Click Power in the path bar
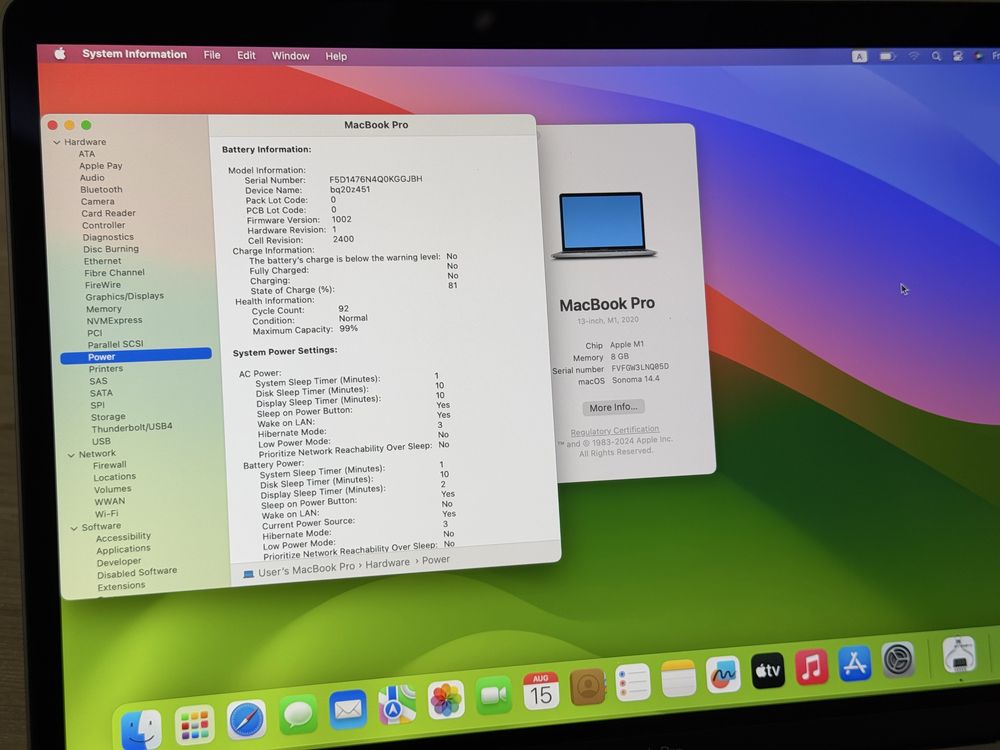Image resolution: width=1000 pixels, height=750 pixels. (x=436, y=559)
